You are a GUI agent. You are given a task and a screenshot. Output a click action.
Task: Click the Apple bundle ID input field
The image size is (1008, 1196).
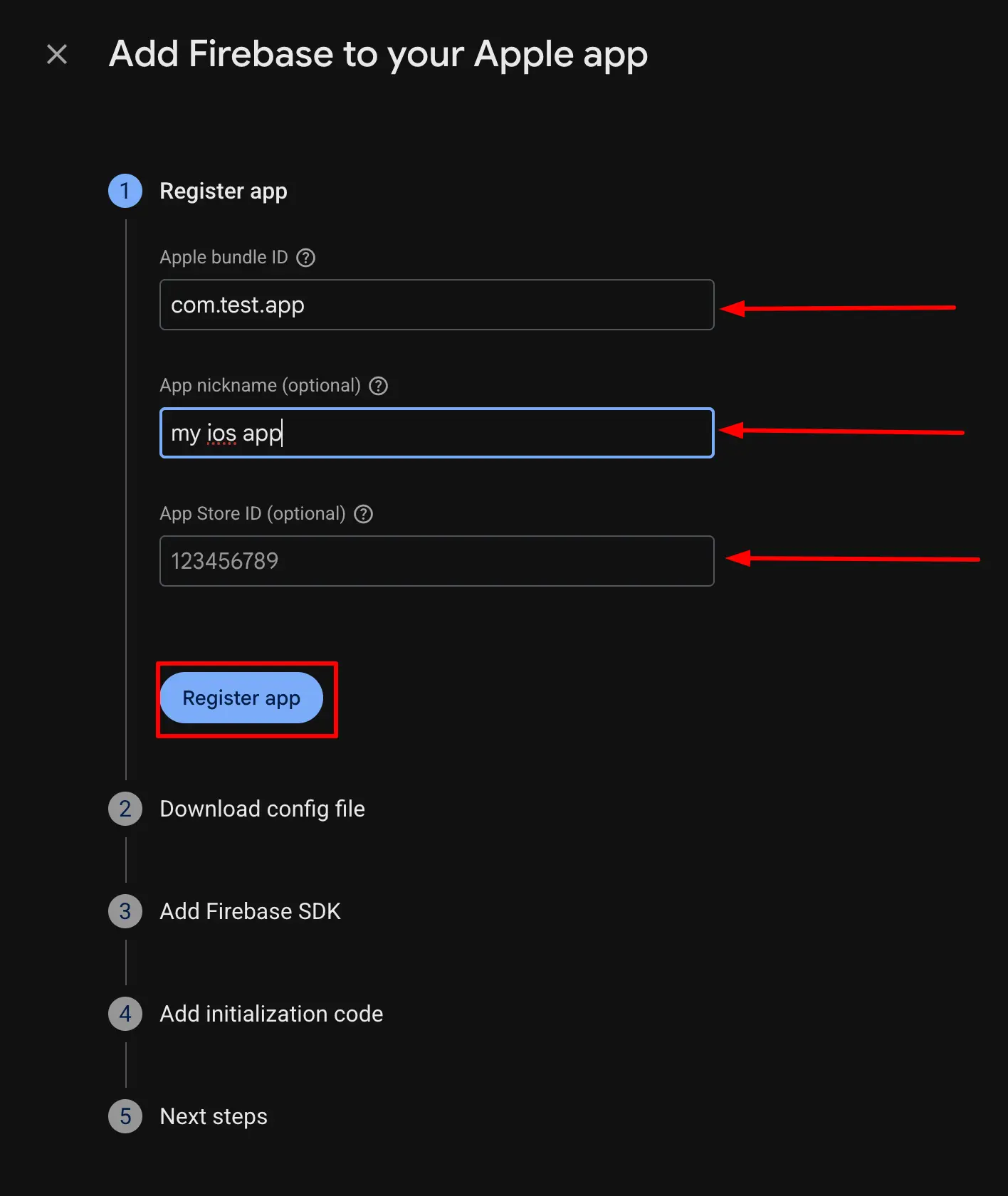coord(436,305)
